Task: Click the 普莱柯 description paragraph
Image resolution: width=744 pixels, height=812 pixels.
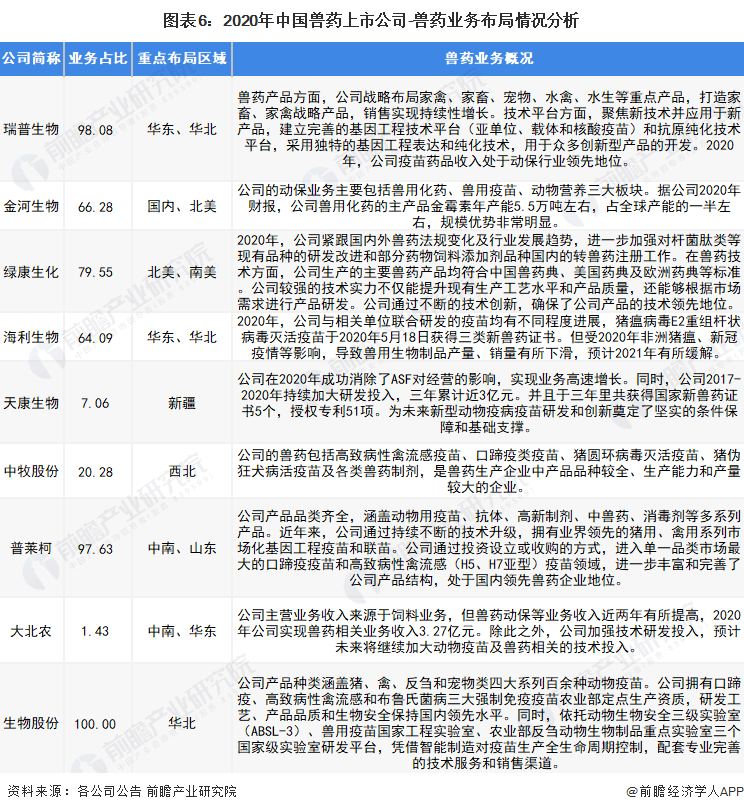Action: 489,548
